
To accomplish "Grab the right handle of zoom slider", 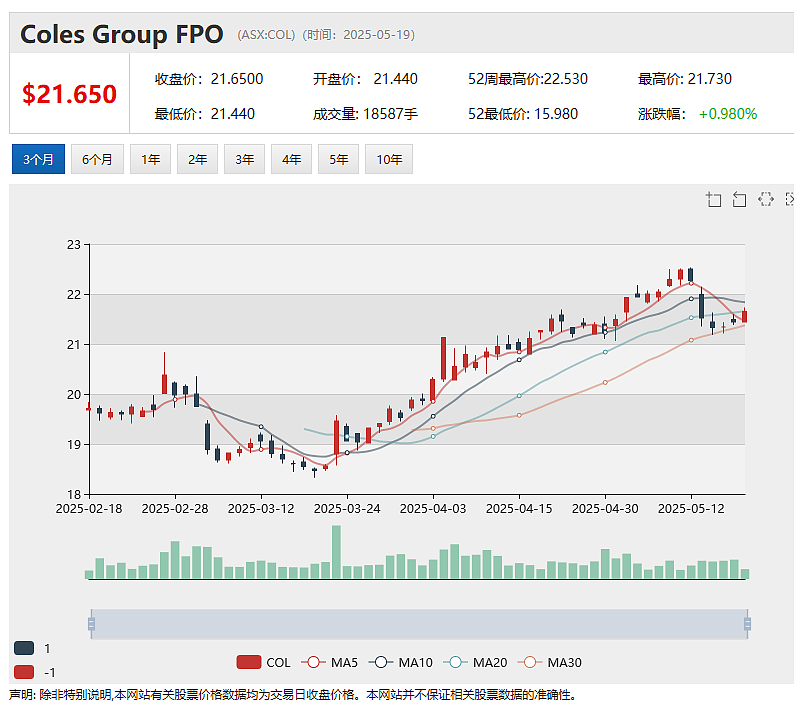I will [747, 624].
